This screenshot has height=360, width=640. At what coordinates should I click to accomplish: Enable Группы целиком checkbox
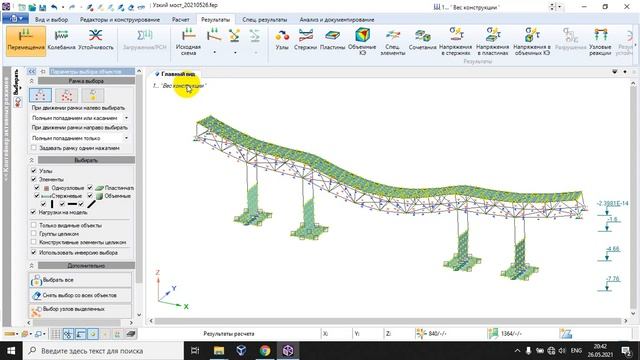coord(34,233)
